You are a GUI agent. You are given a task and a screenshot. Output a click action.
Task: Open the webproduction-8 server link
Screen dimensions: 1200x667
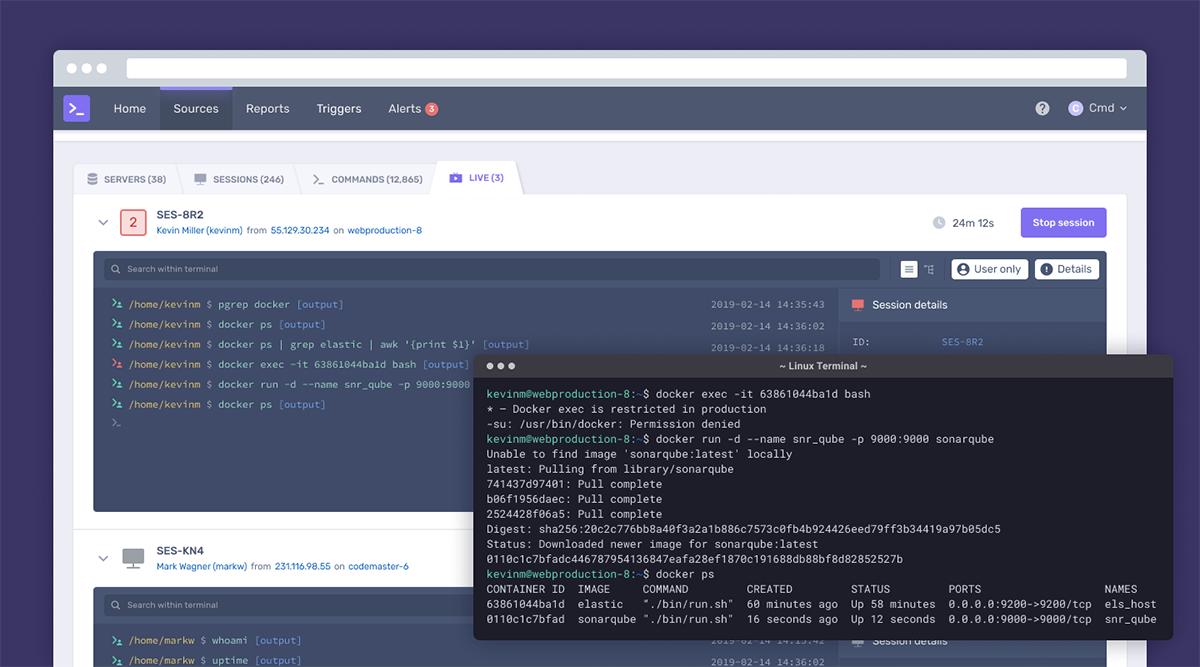click(384, 230)
